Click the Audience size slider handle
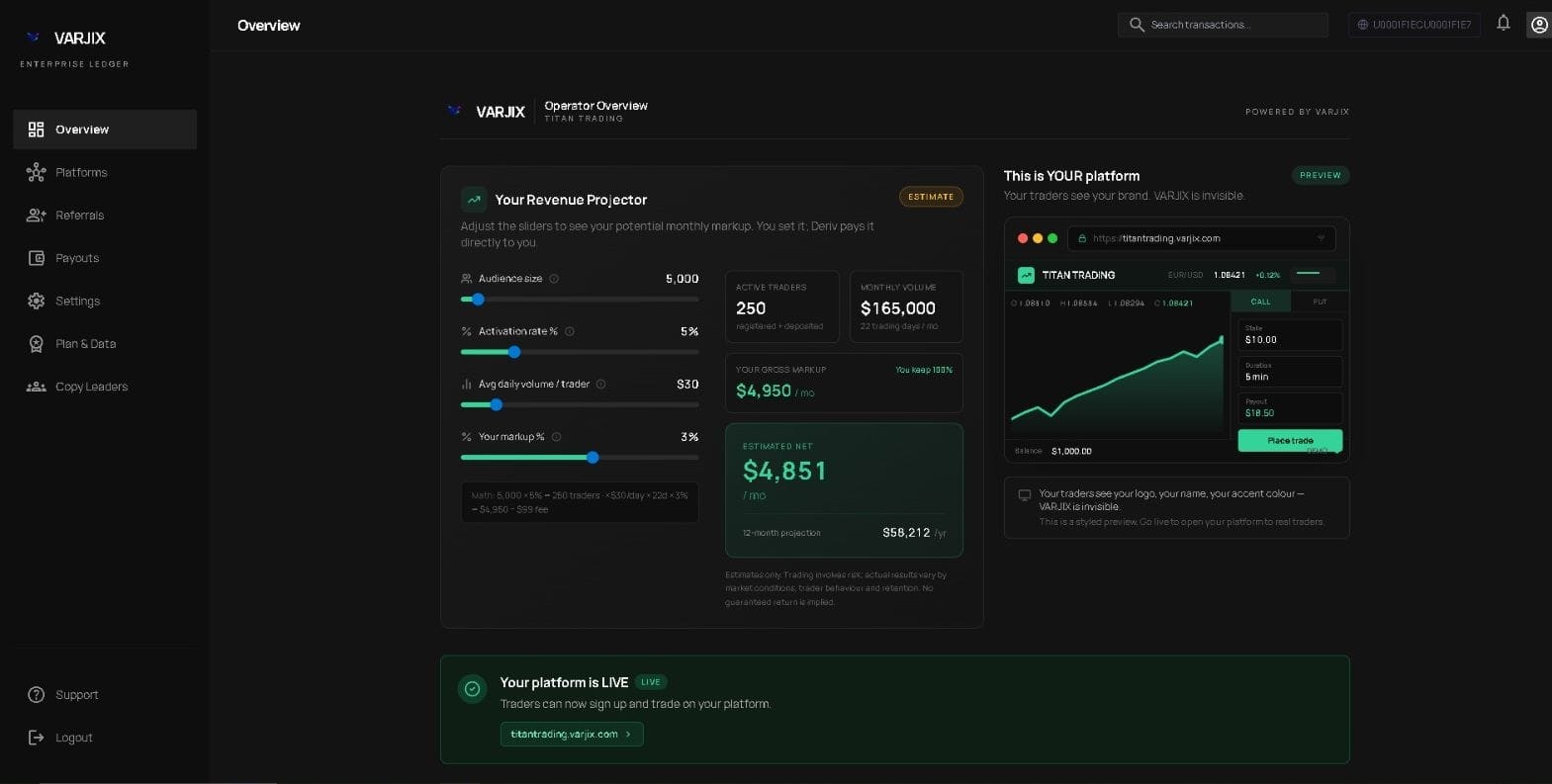The image size is (1552, 784). tap(478, 300)
